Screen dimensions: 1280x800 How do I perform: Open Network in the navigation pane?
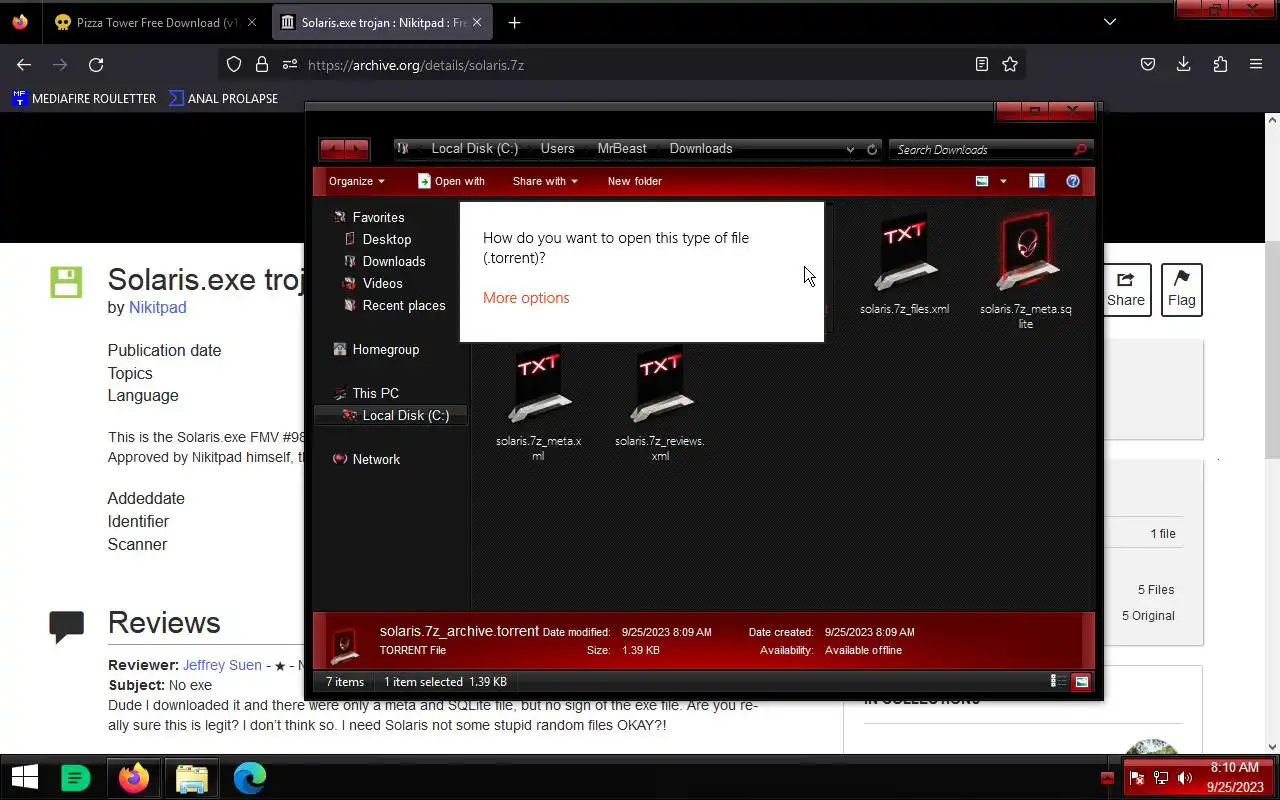[376, 459]
